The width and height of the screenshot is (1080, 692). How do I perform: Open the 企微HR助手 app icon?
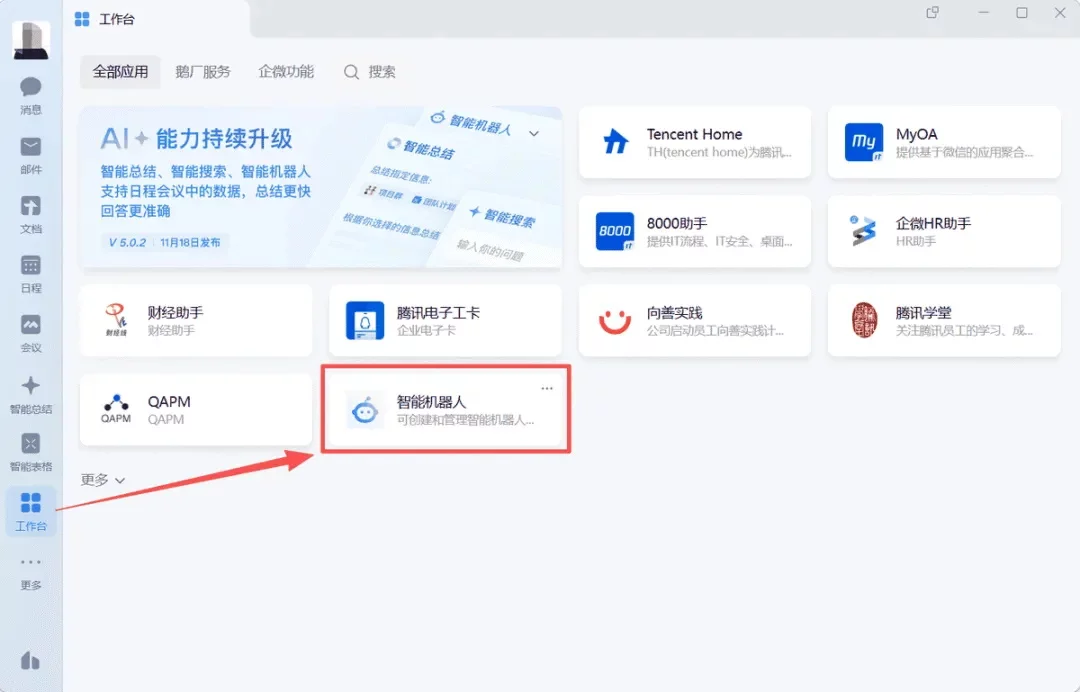864,231
